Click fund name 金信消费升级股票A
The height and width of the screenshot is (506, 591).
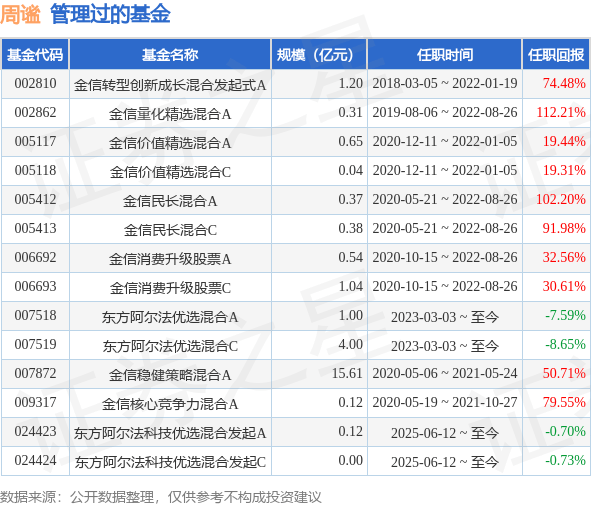(170, 259)
